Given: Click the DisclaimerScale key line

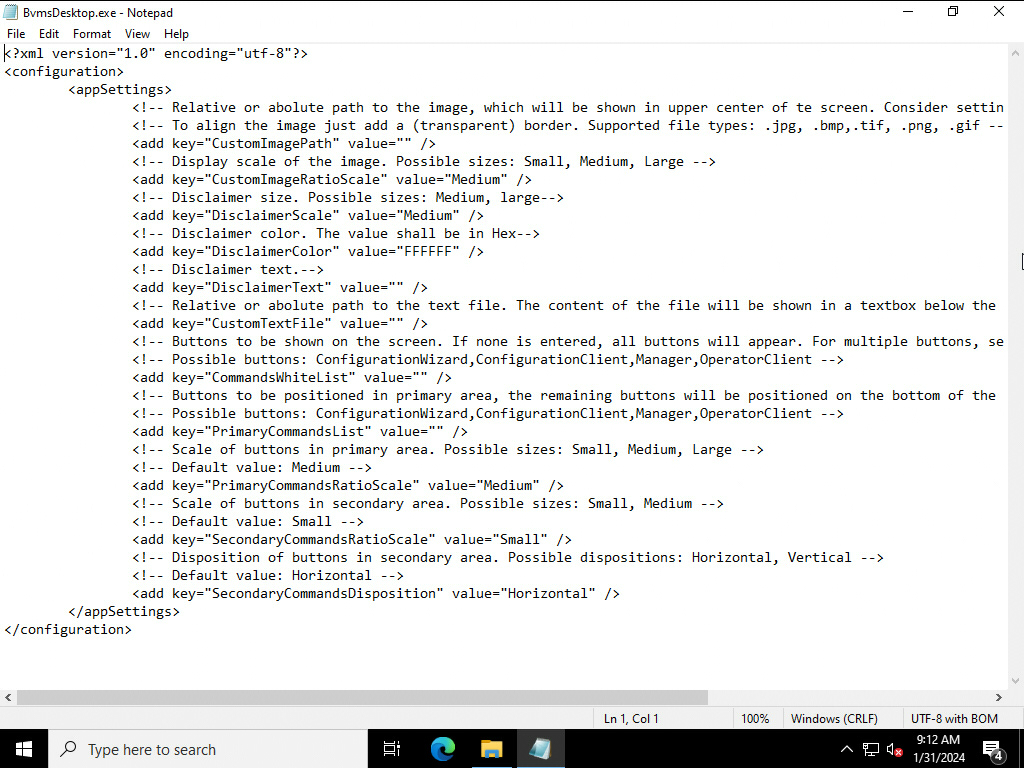Looking at the screenshot, I should point(308,215).
